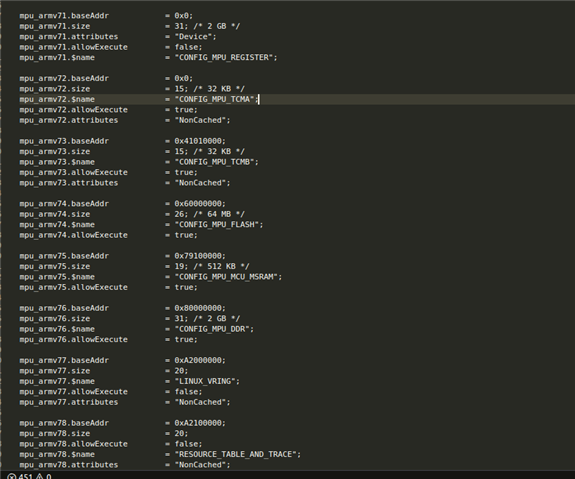This screenshot has width=575, height=479.
Task: Click the text "mpu_armv78.baseAddr"
Action: (64, 423)
